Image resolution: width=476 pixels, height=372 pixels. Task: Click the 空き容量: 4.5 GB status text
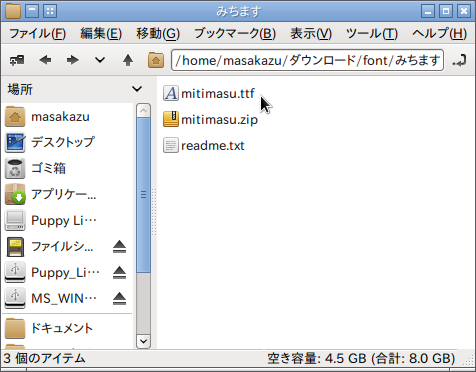tap(361, 358)
